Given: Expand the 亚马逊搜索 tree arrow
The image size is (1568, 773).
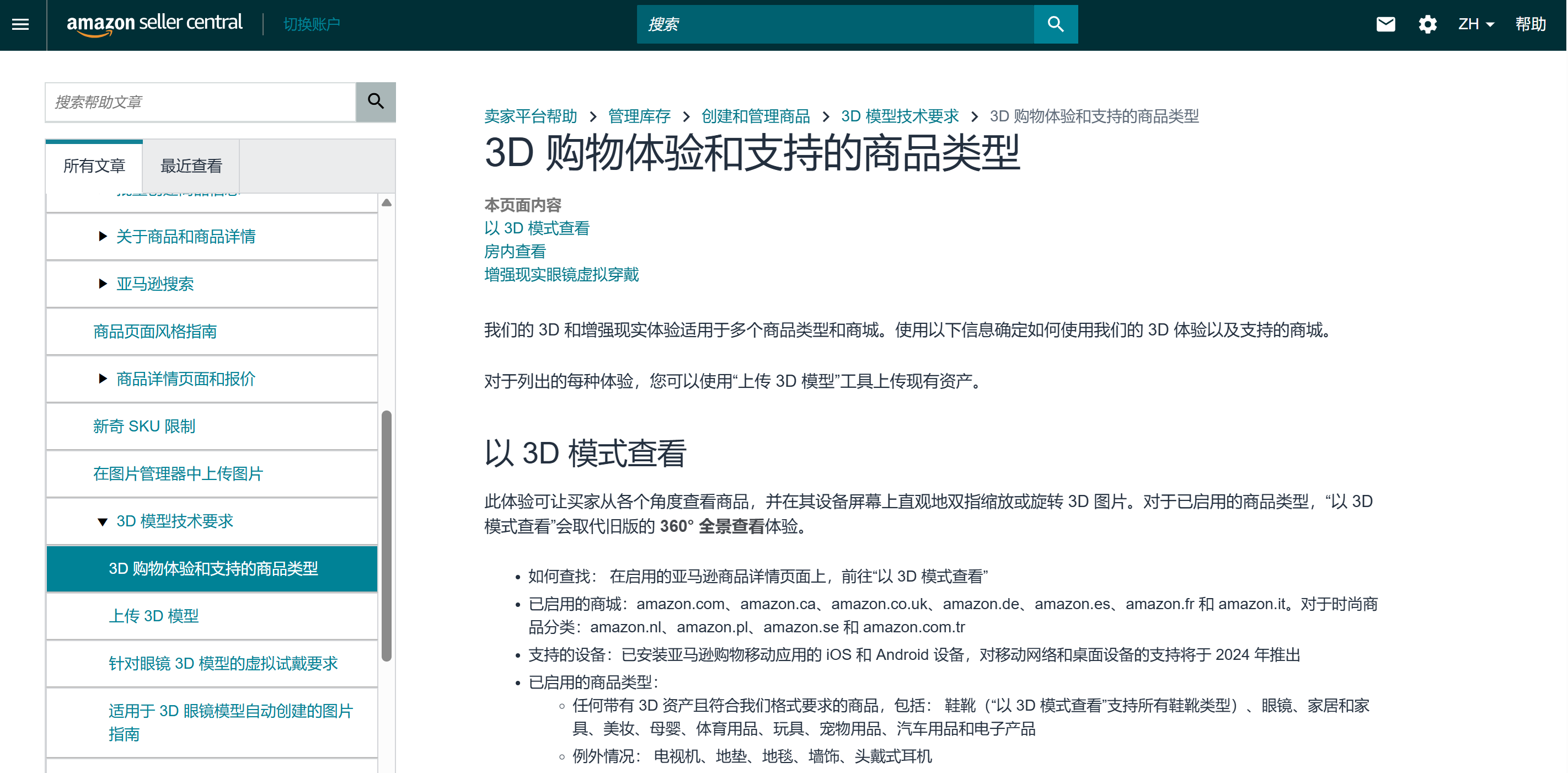Looking at the screenshot, I should click(102, 284).
